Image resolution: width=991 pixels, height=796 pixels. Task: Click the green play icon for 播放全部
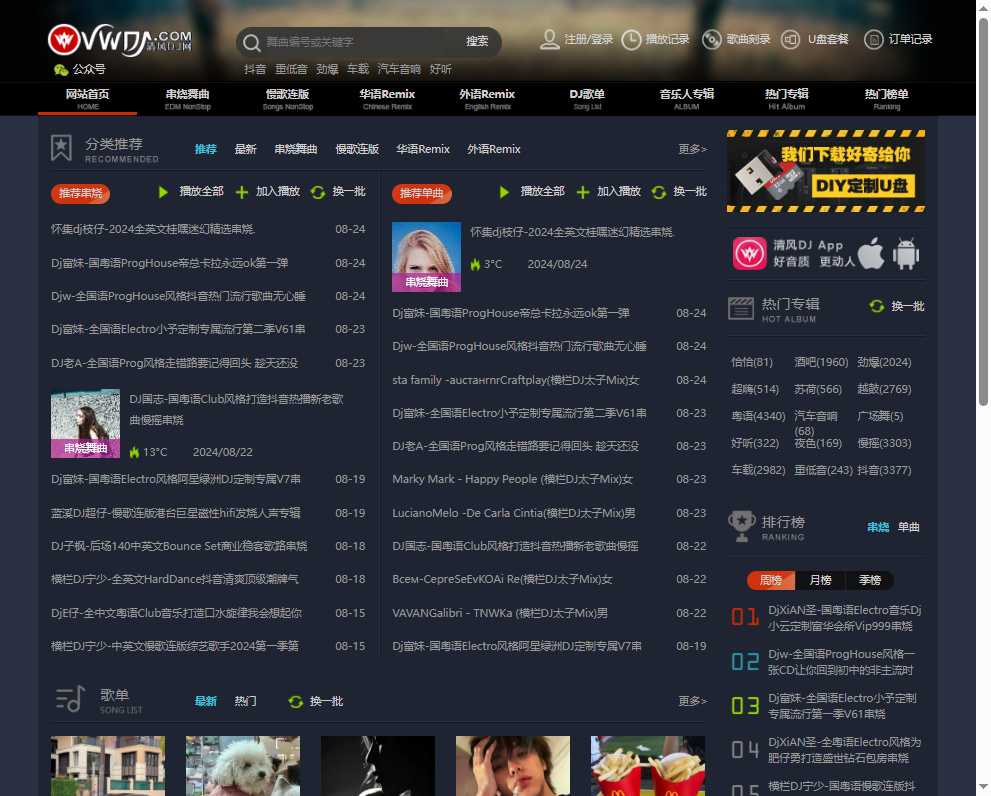(163, 191)
